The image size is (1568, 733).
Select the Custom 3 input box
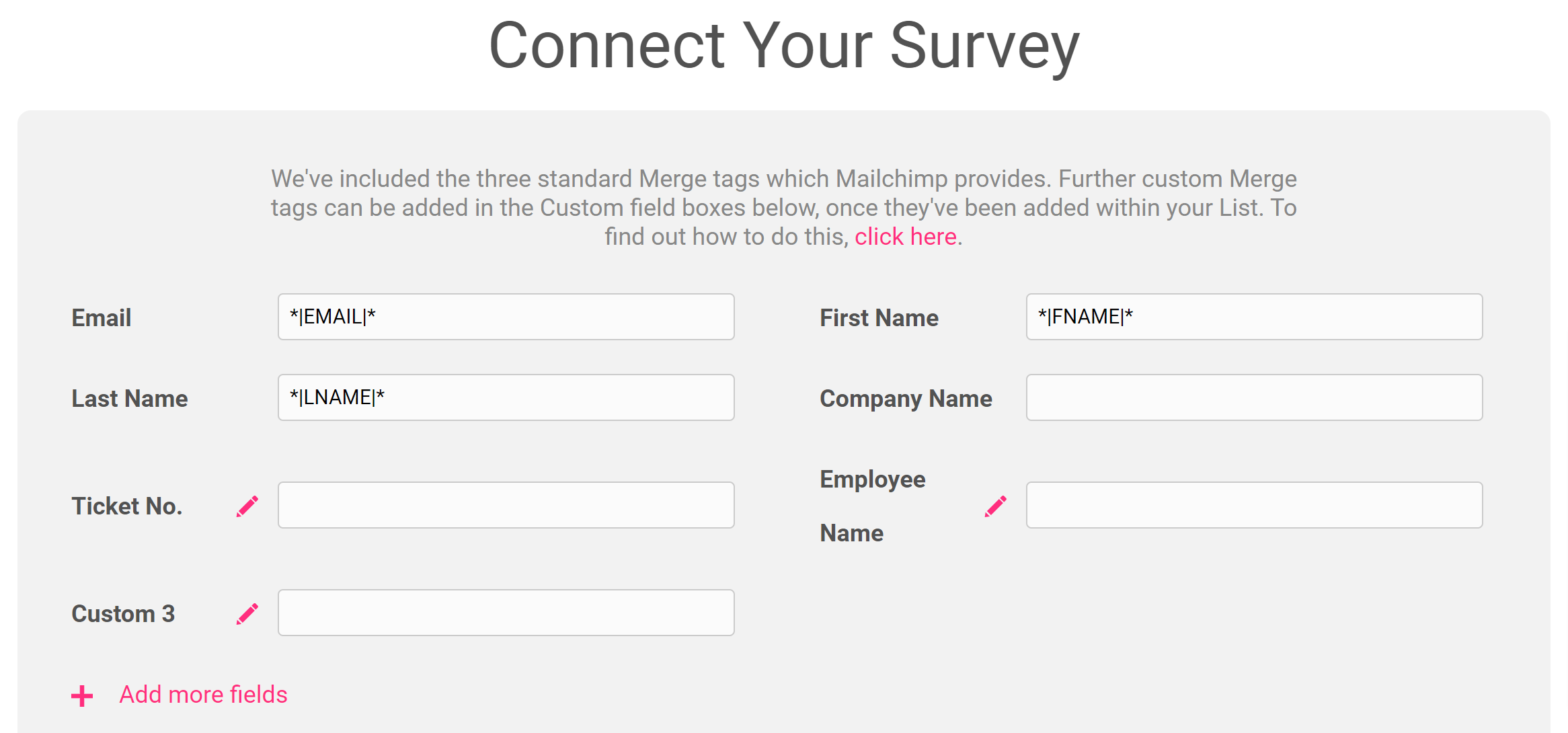pyautogui.click(x=506, y=613)
